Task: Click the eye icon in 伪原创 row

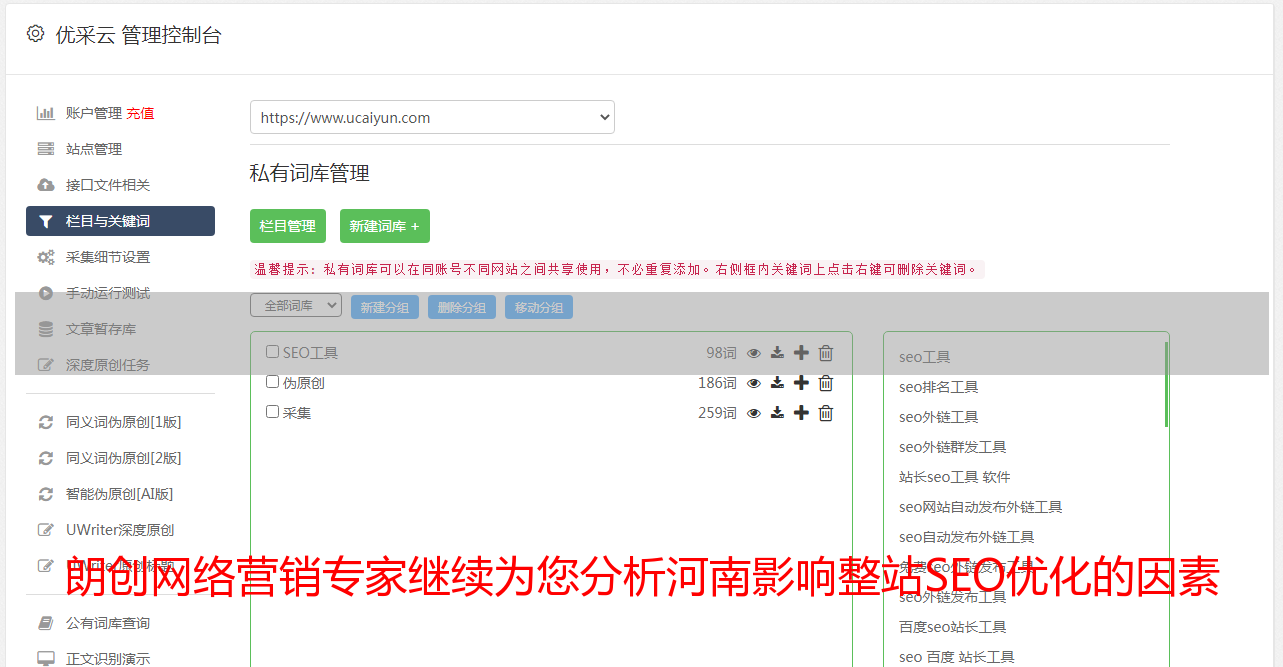Action: pyautogui.click(x=754, y=383)
